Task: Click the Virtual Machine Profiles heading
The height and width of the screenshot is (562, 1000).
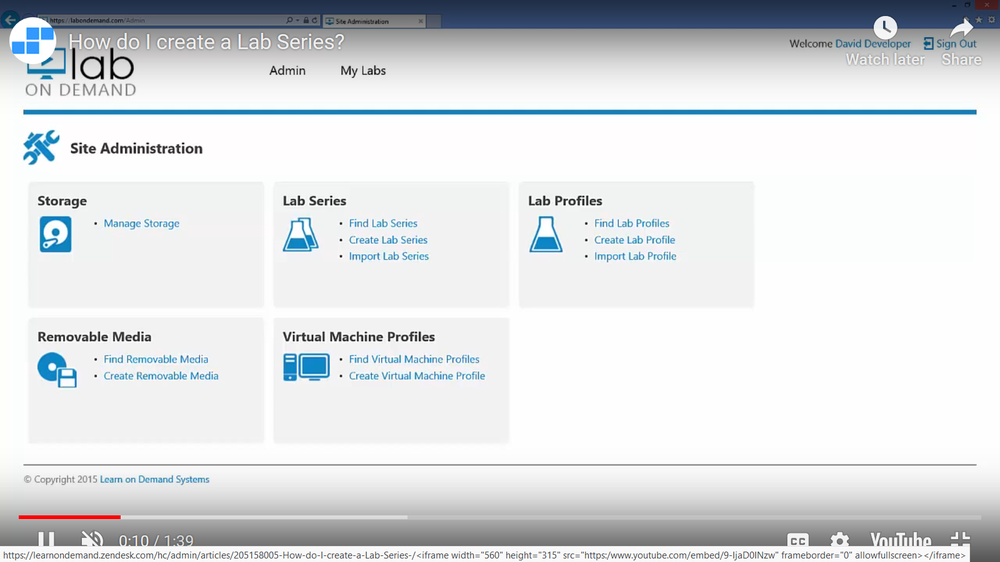Action: [358, 337]
